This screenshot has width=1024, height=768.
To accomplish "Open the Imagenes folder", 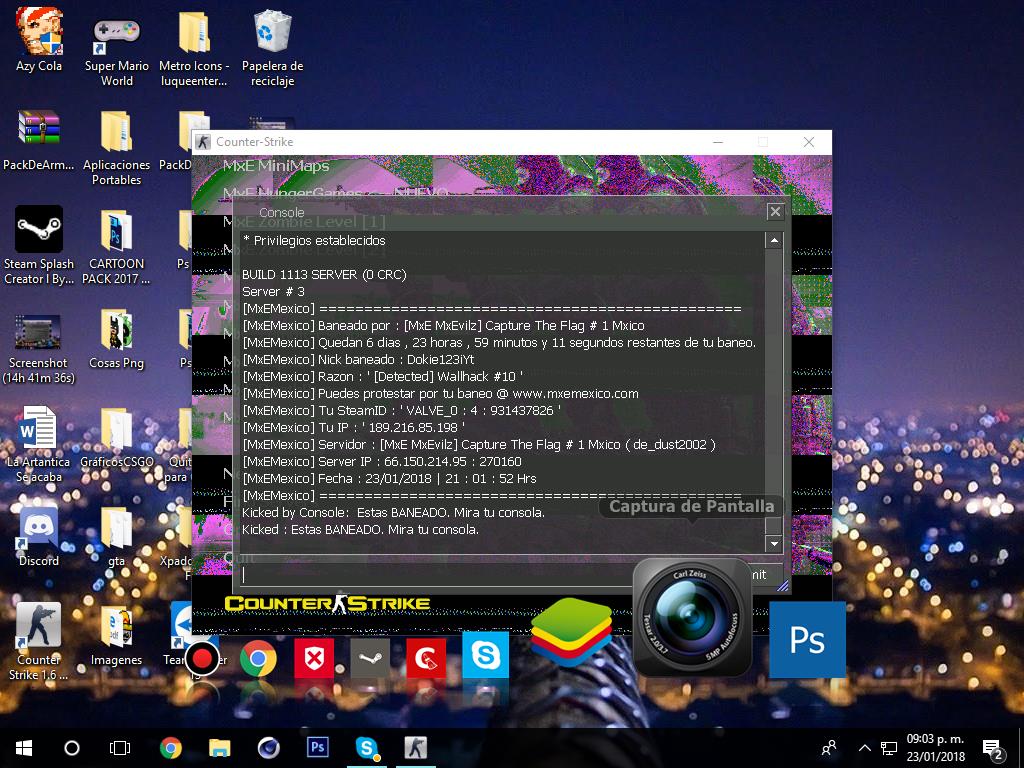I will click(116, 635).
